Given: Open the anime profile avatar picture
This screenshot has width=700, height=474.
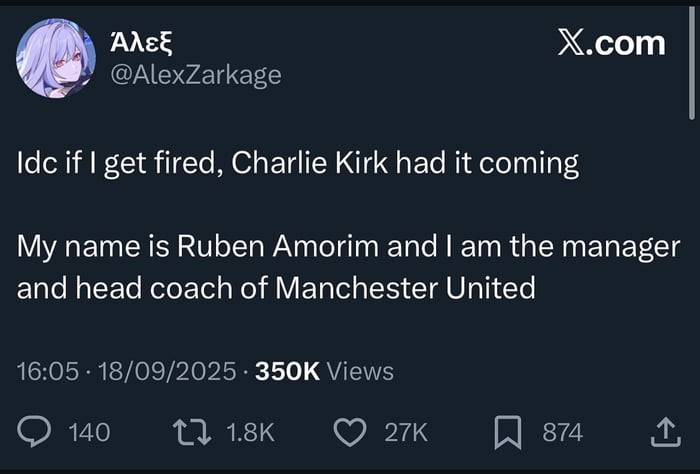Looking at the screenshot, I should tap(55, 58).
